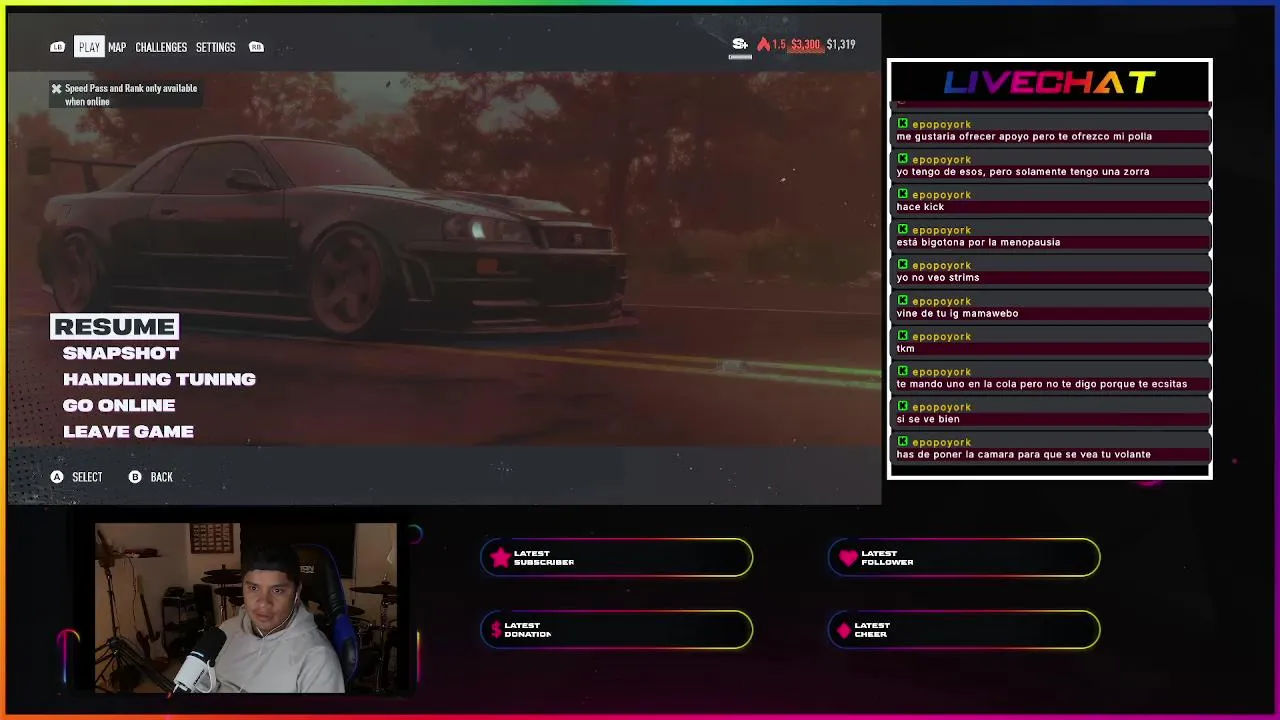This screenshot has width=1280, height=720.
Task: Click the A button icon next to SELECT
Action: pos(57,477)
